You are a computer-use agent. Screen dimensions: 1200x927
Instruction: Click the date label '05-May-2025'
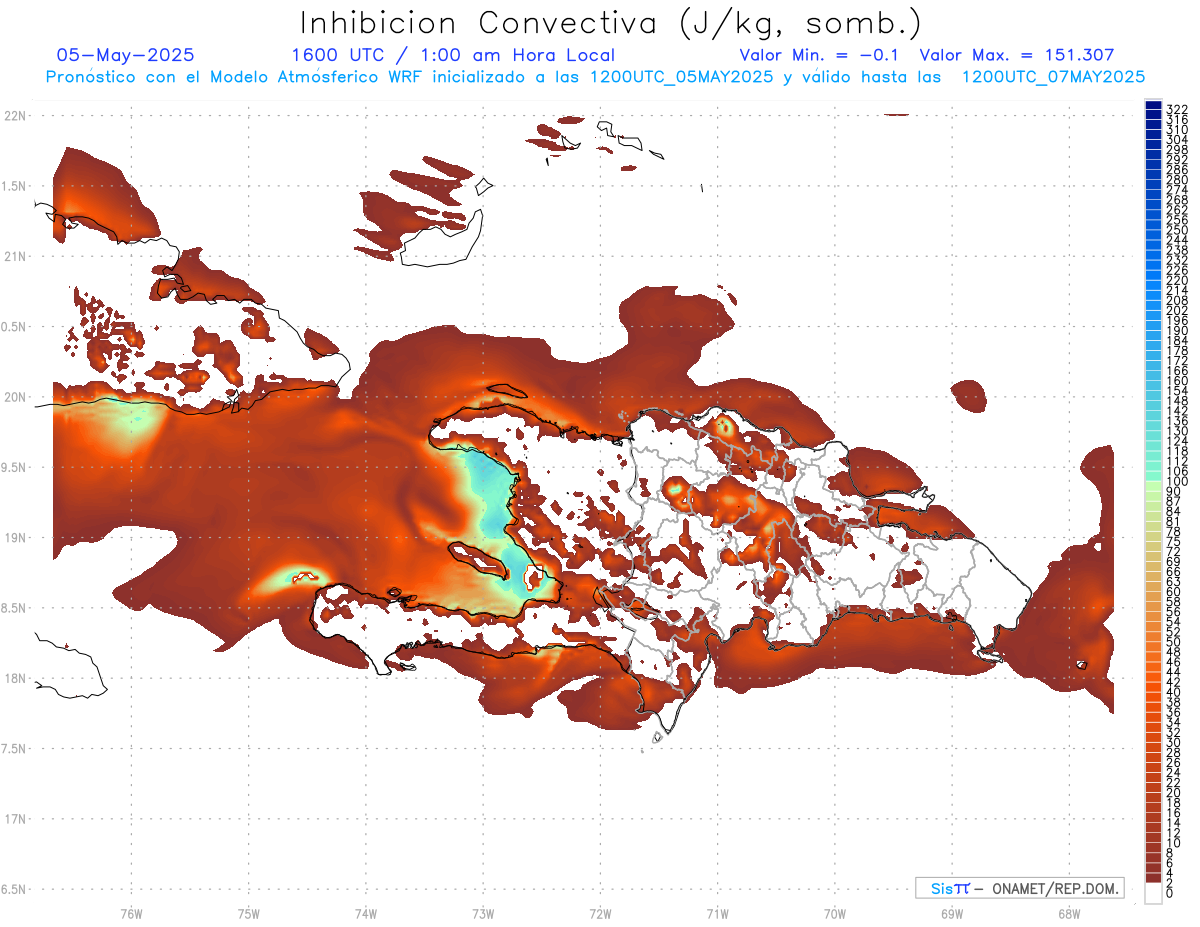pos(125,55)
